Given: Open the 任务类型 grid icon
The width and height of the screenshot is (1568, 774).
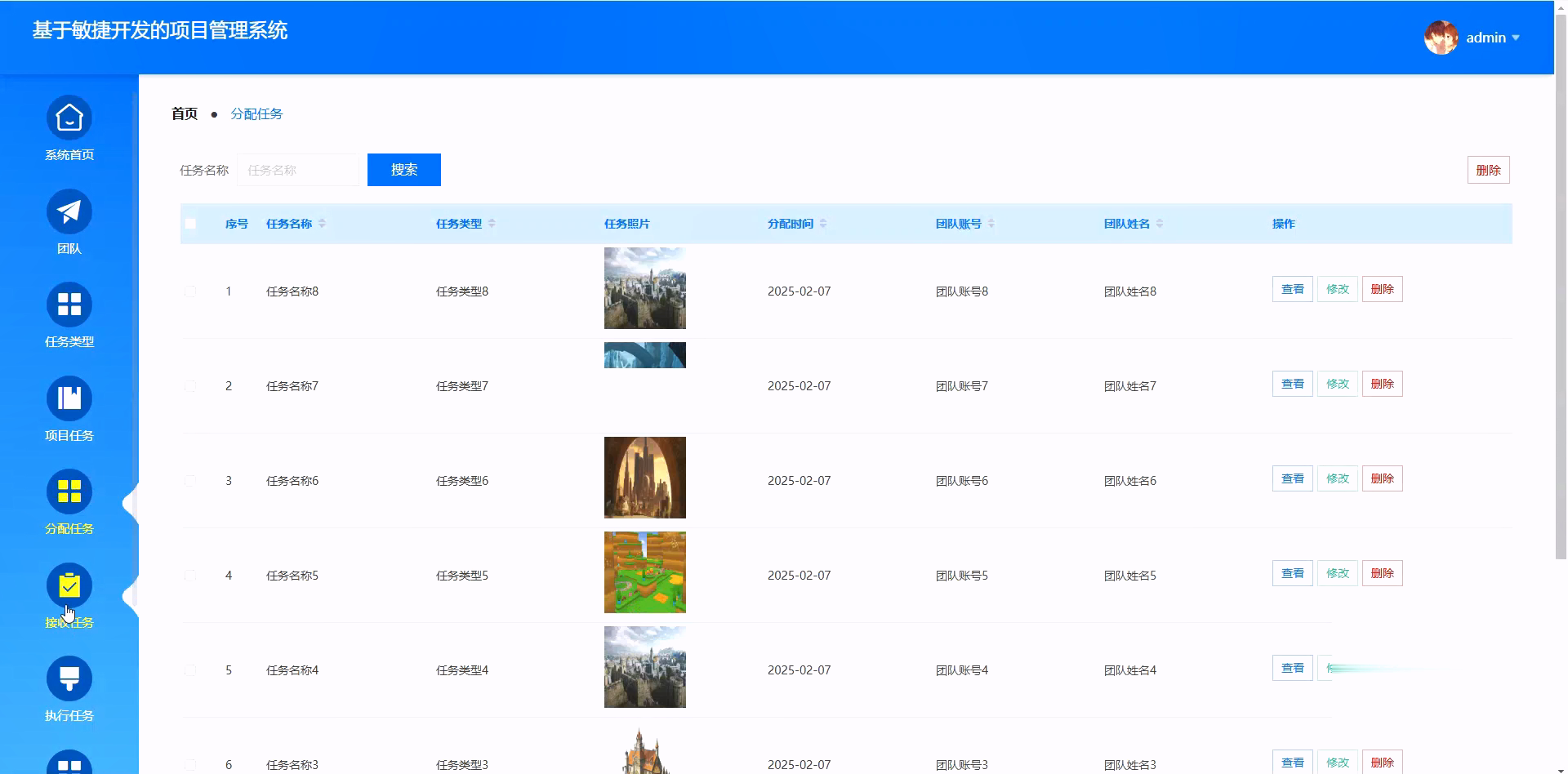Looking at the screenshot, I should click(69, 305).
